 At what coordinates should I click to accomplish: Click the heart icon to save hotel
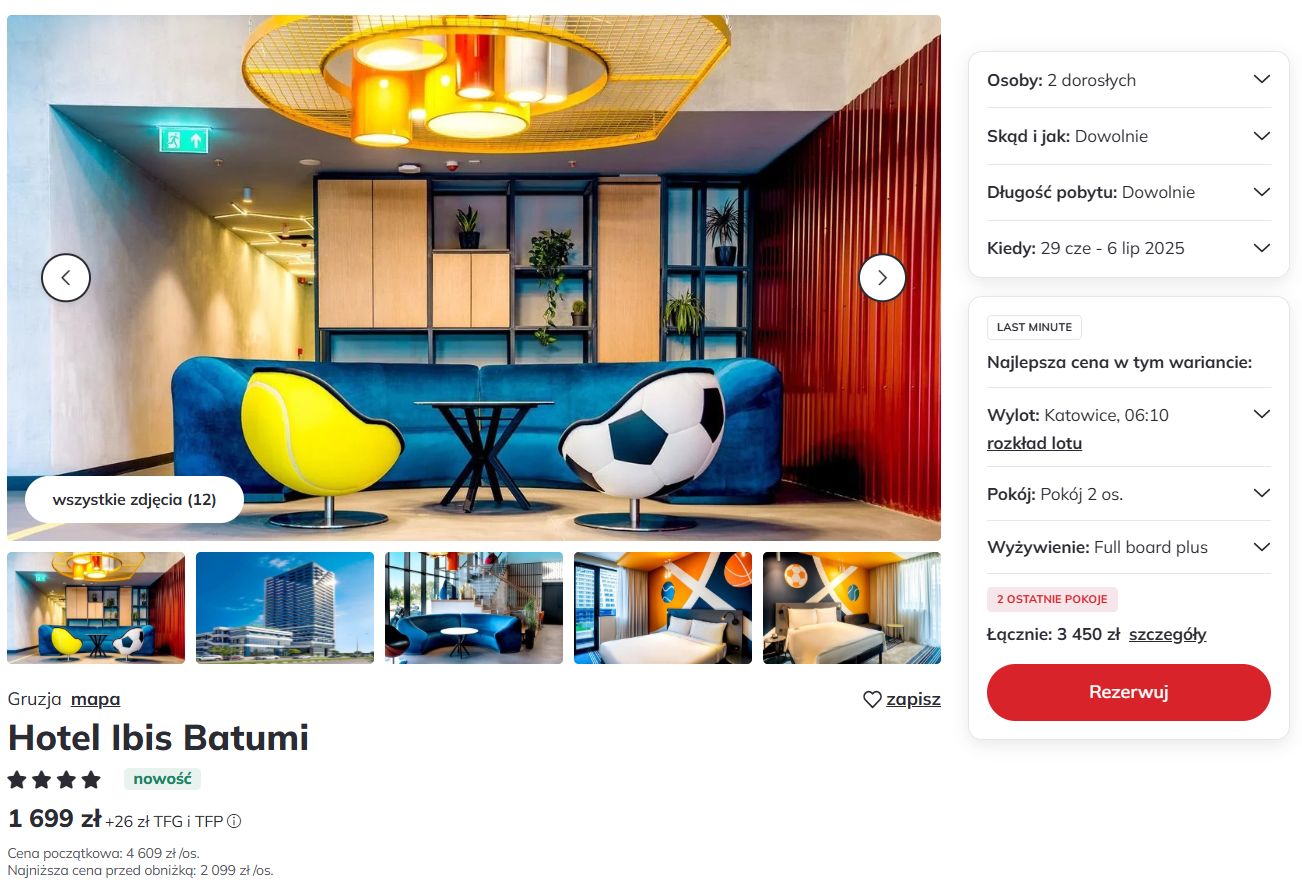coord(872,700)
